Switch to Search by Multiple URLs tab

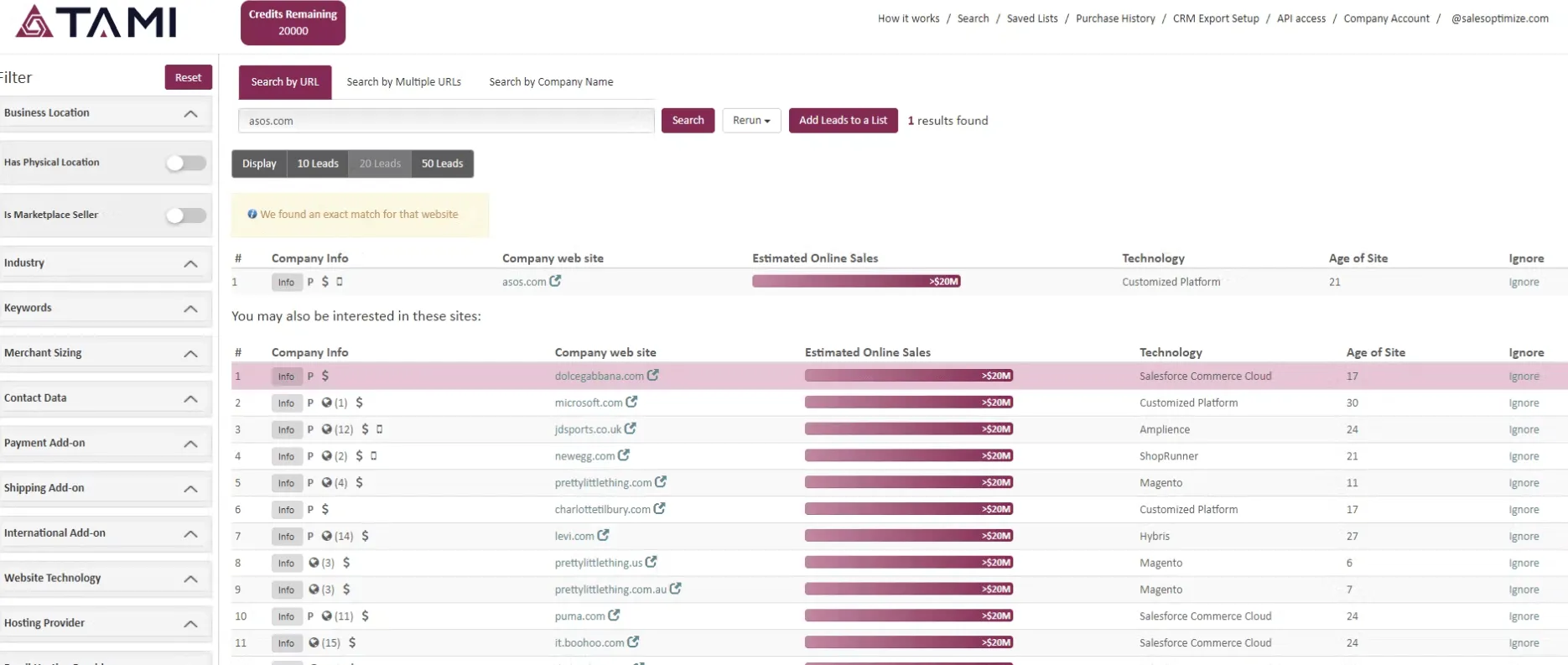click(x=403, y=82)
